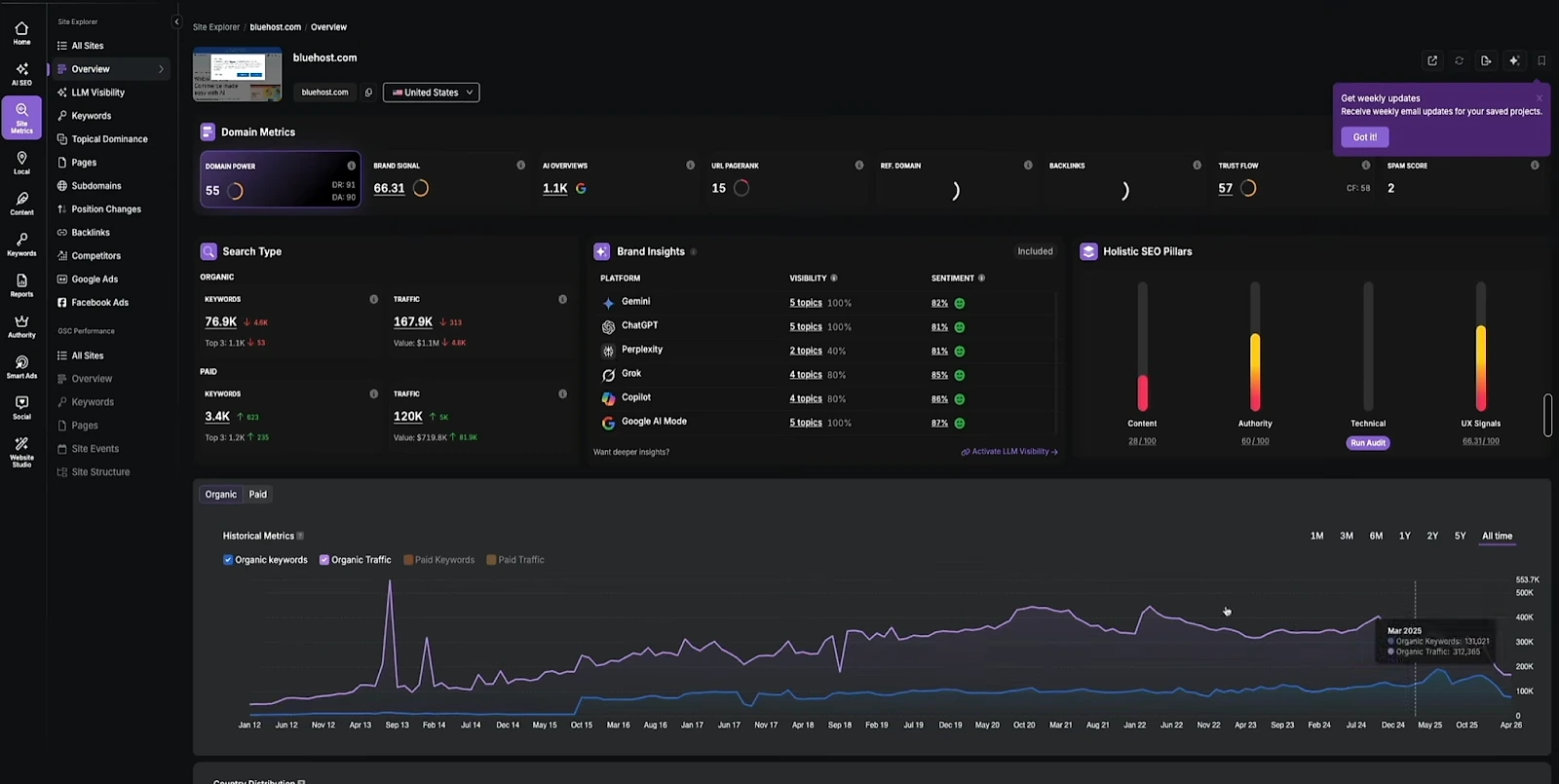Image resolution: width=1559 pixels, height=784 pixels.
Task: Show Domain Power info tooltip icon
Action: 352,166
